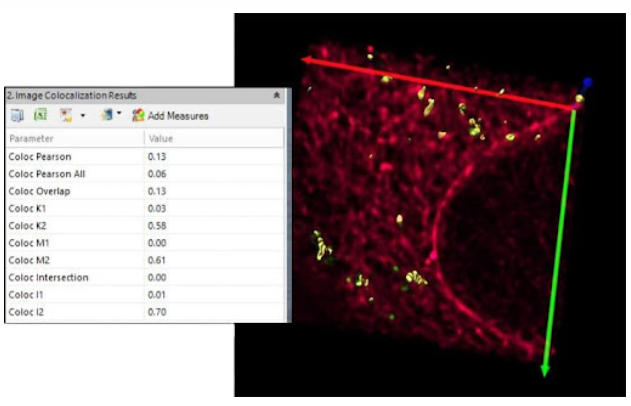Click the blue Z-axis handle in 3D view
631x406 pixels.
tap(587, 83)
